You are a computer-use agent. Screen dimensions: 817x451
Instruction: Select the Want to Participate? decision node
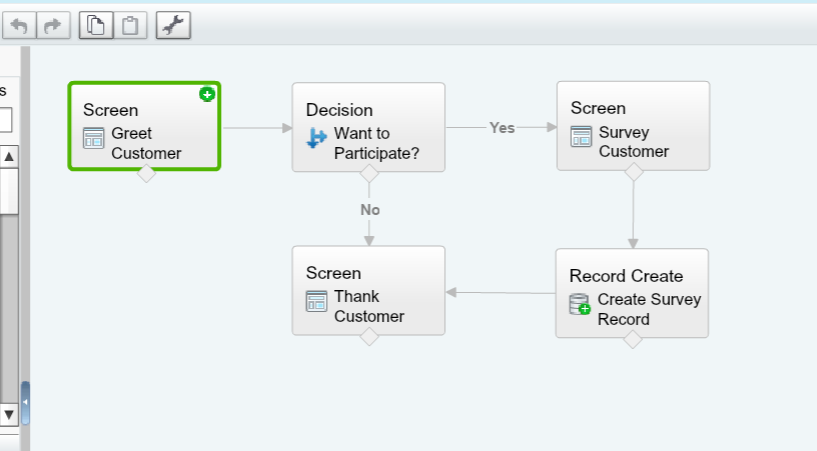368,126
